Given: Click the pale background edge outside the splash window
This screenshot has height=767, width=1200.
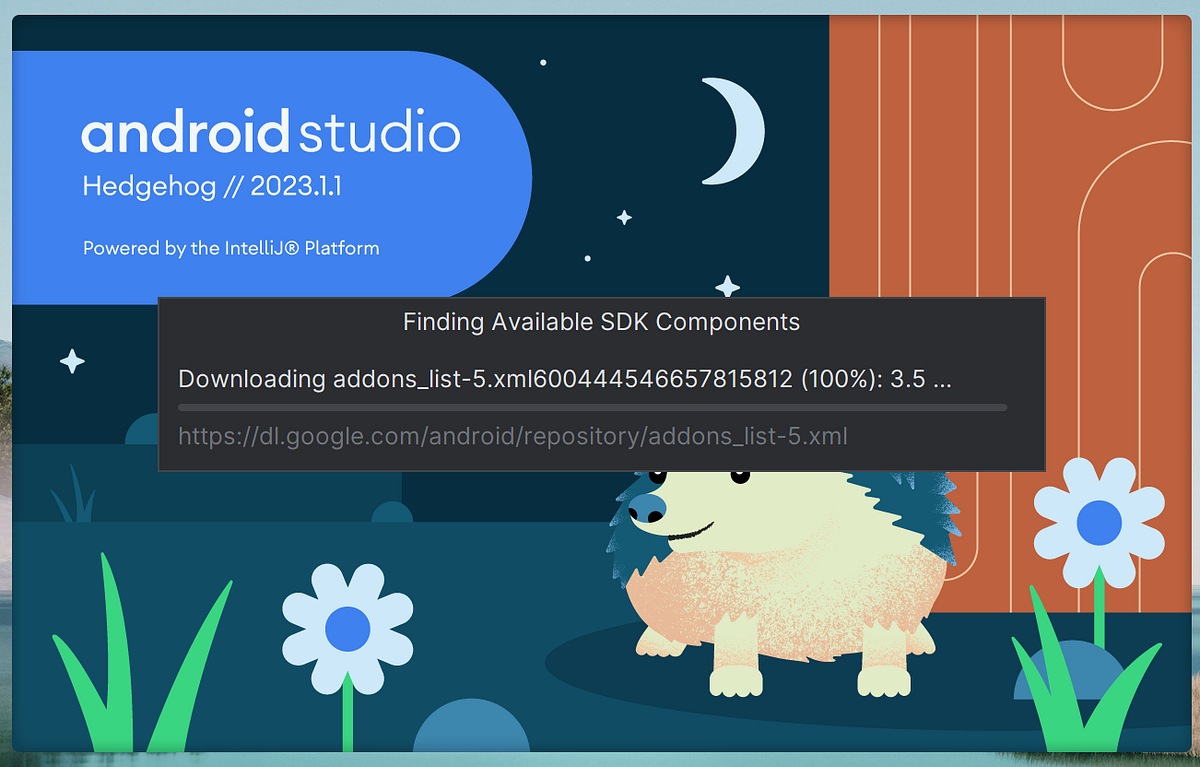Looking at the screenshot, I should [x=600, y=5].
